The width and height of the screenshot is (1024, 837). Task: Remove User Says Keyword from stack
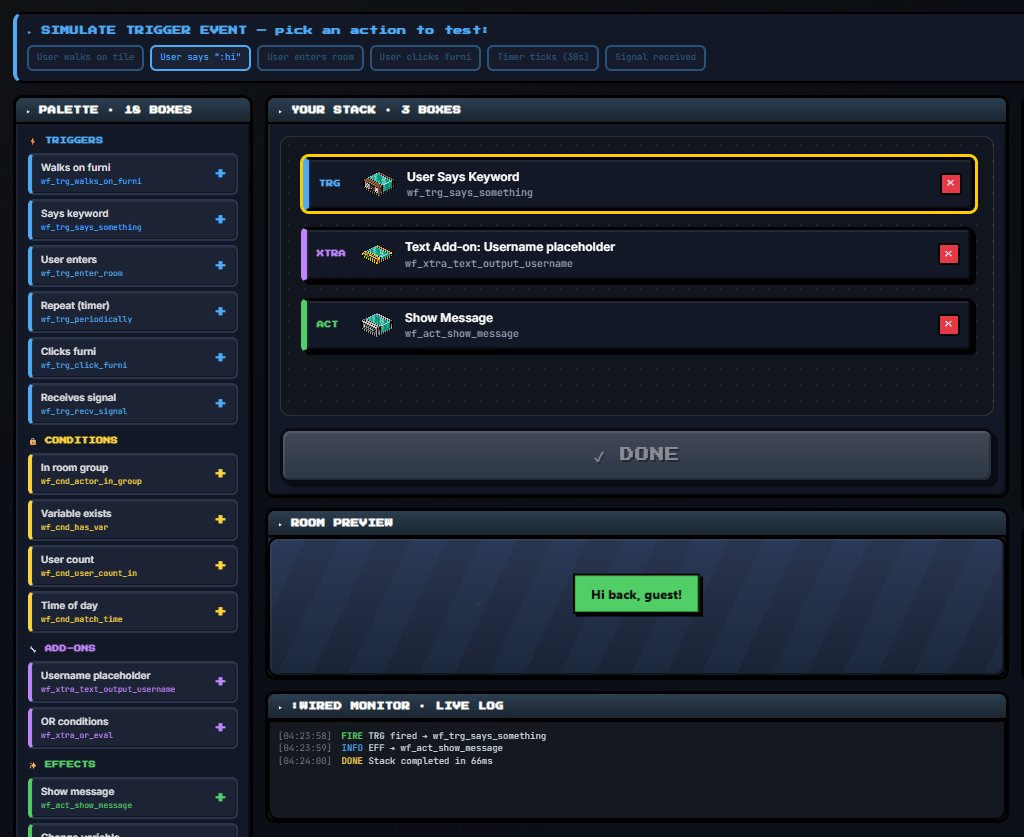950,183
